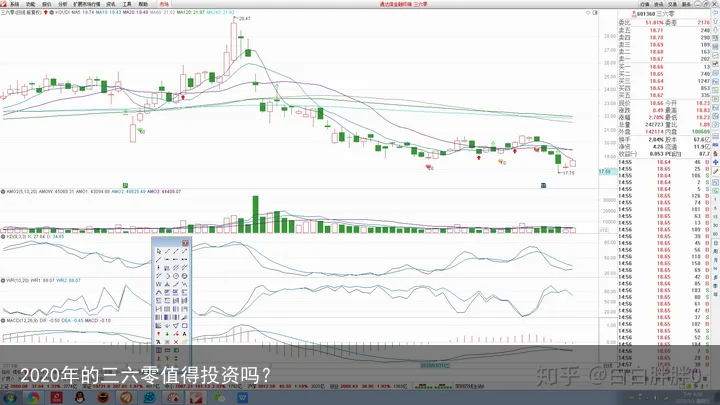Viewport: 720px width, 405px height.
Task: Click the circle icon beside AMO2 indicator label
Action: pyautogui.click(x=3, y=191)
